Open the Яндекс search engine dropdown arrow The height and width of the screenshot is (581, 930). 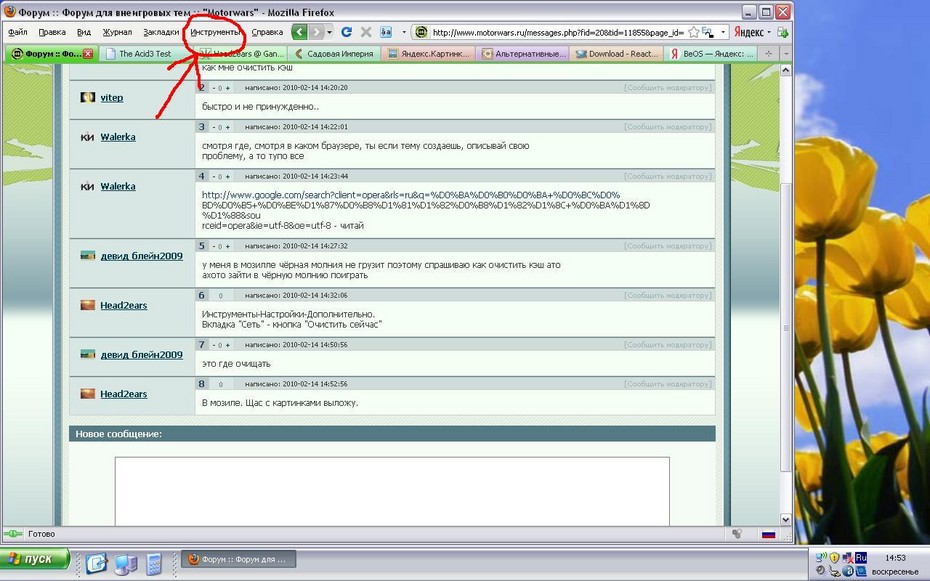[x=769, y=32]
